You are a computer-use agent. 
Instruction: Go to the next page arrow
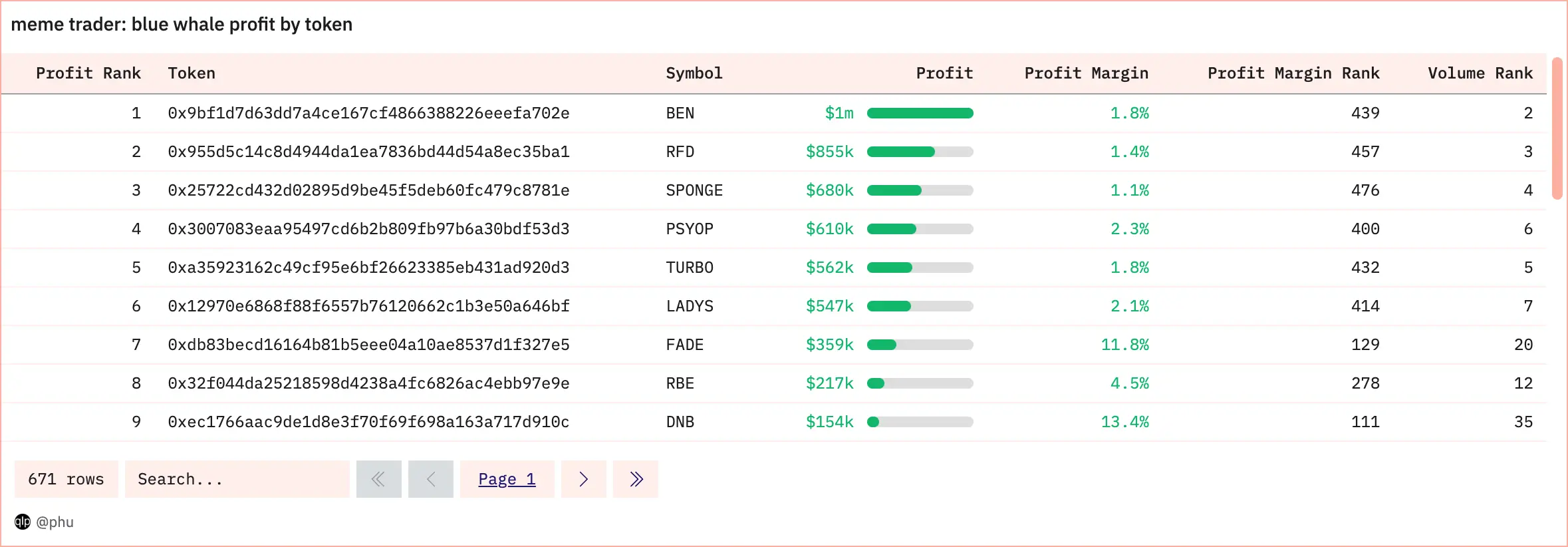coord(583,479)
